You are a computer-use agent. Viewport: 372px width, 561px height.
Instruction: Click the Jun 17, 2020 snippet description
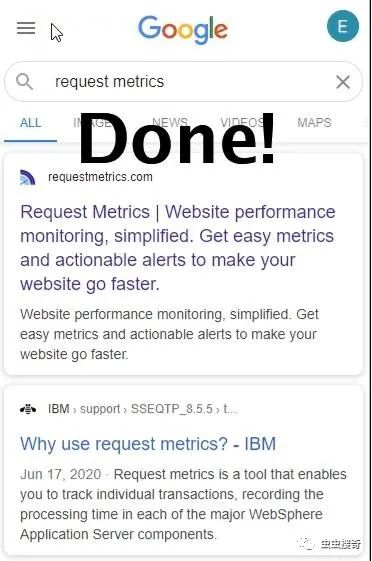coord(183,504)
